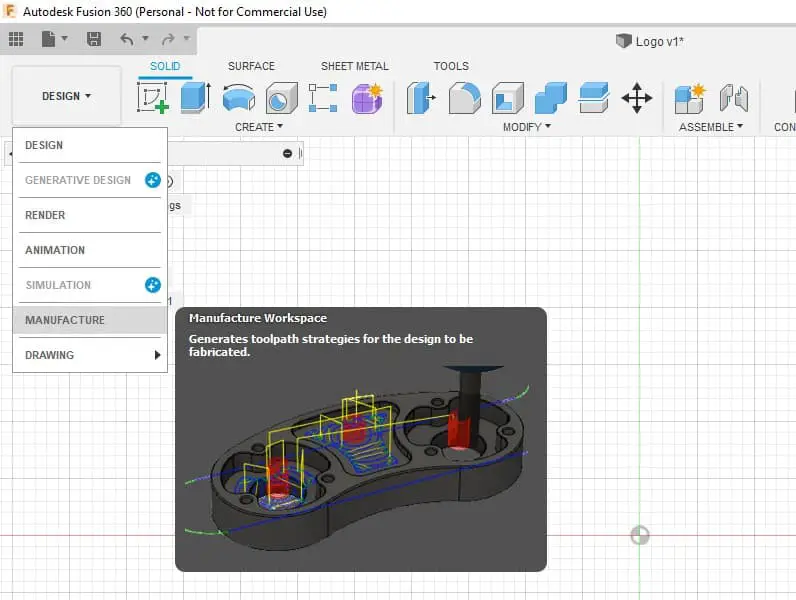Expand the ASSEMBLE menu
796x600 pixels.
click(711, 127)
